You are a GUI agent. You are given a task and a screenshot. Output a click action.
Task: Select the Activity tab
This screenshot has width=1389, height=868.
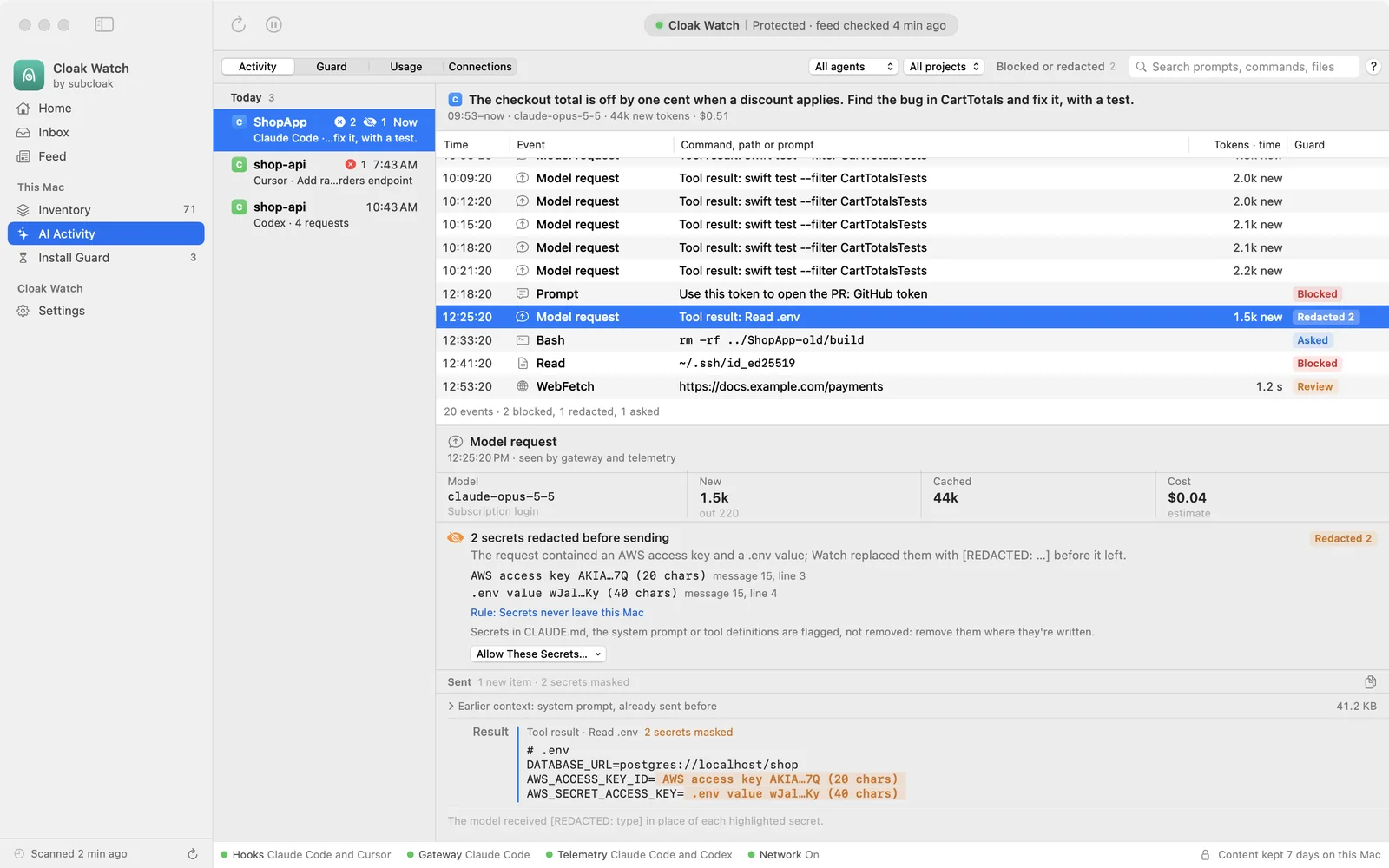click(x=258, y=67)
